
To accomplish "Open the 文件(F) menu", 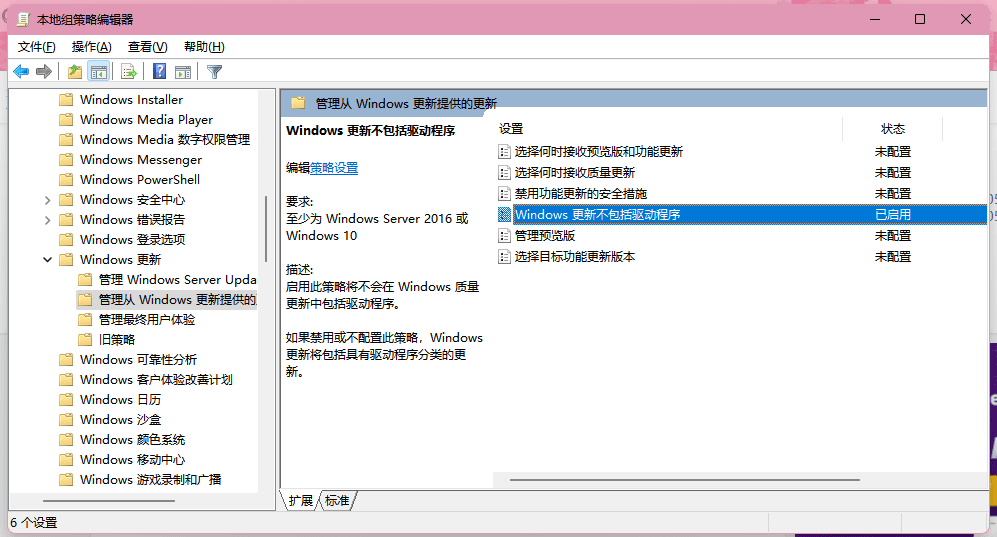I will (36, 46).
